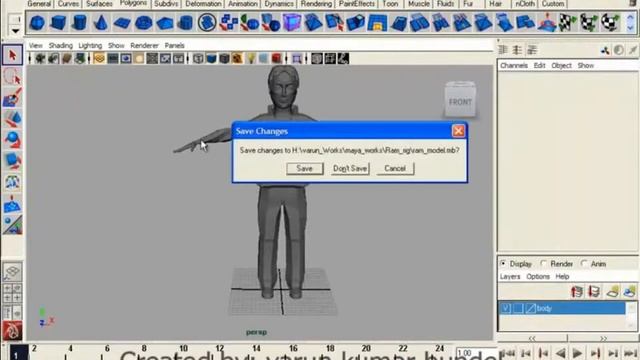Toggle use all lights bulb icon
The height and width of the screenshot is (360, 640).
251,59
